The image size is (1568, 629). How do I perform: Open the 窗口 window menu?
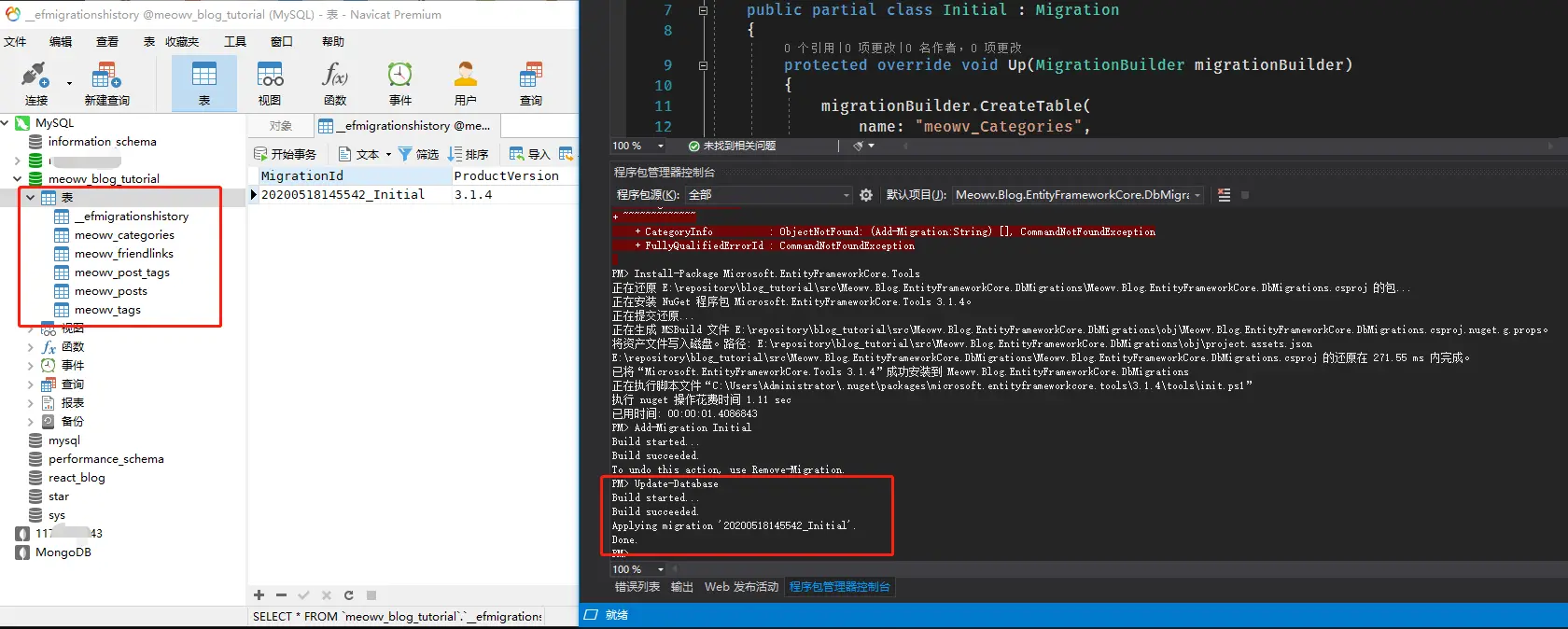[x=282, y=42]
